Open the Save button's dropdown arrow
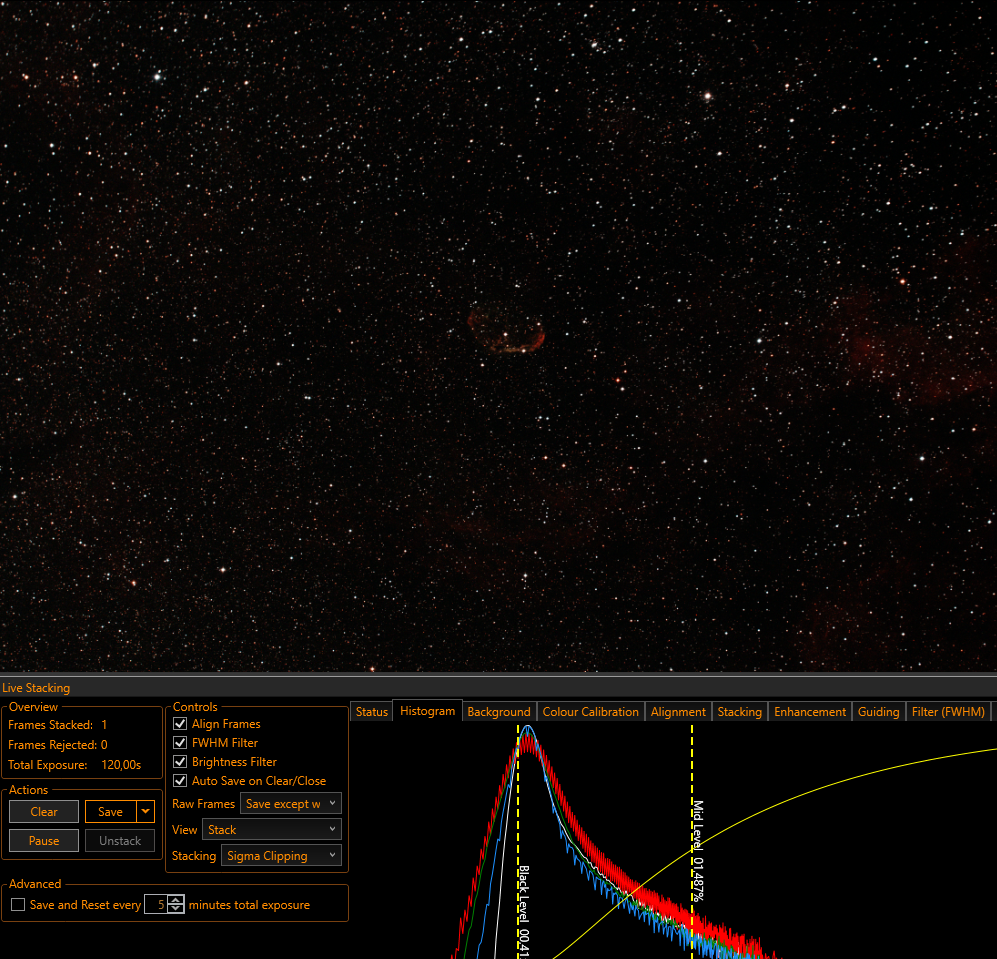This screenshot has height=959, width=997. (146, 811)
